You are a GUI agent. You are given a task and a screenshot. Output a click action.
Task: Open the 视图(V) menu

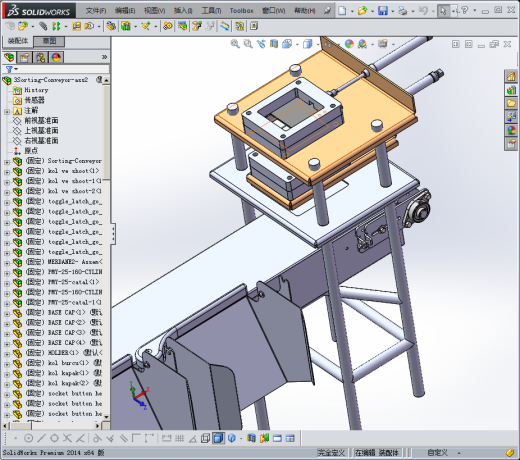[154, 11]
